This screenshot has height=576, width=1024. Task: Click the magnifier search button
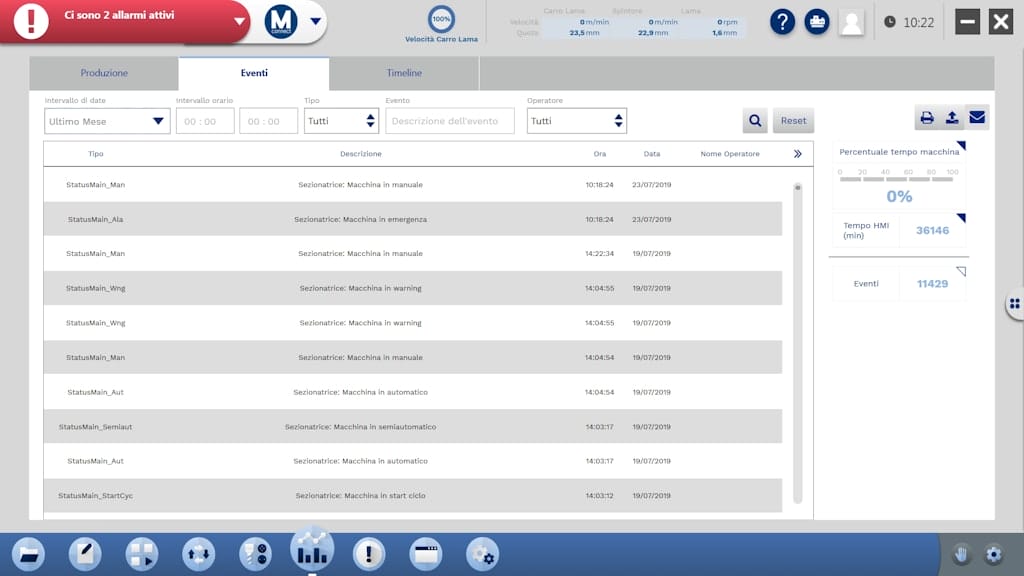coord(755,121)
